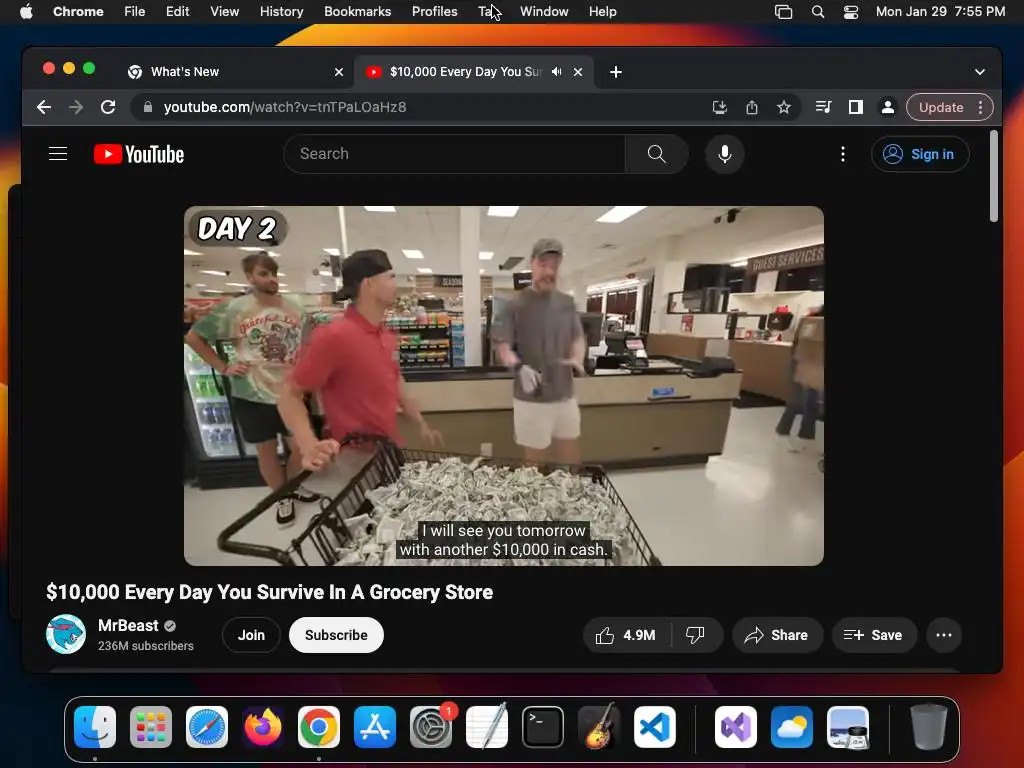Like the video with thumbs up
The height and width of the screenshot is (768, 1024).
click(x=625, y=635)
